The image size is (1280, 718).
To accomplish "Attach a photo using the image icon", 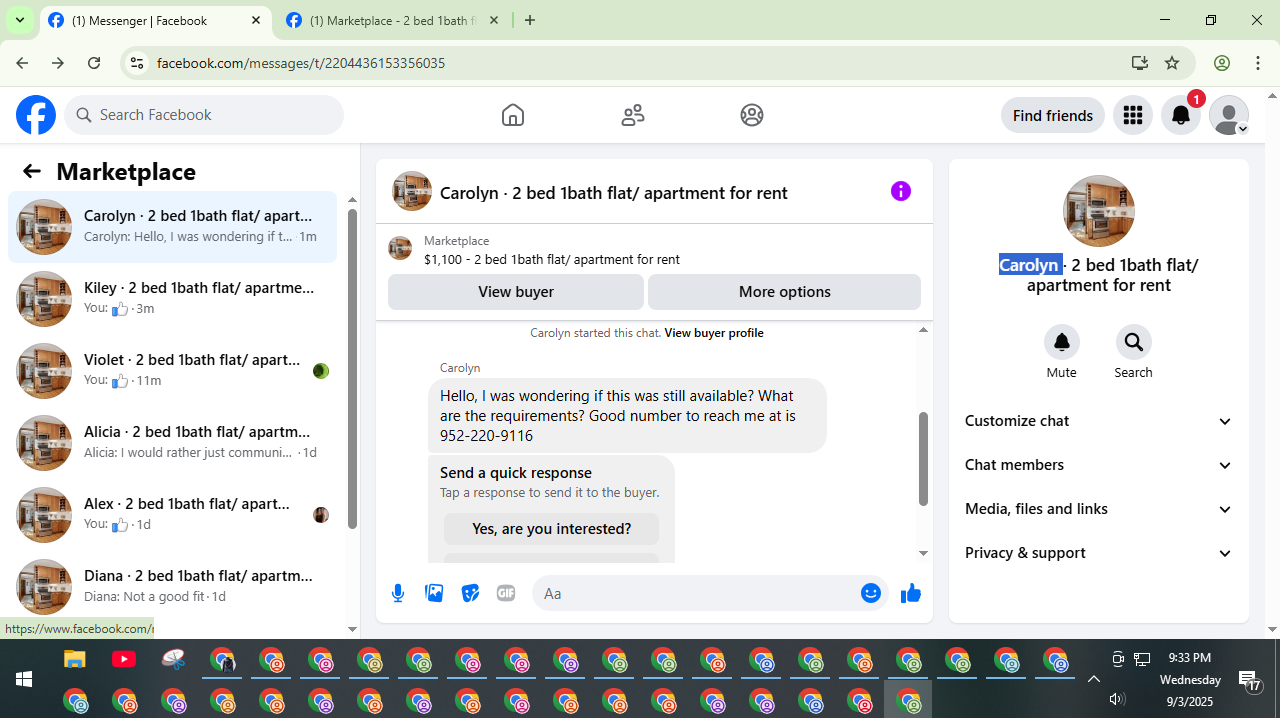I will tap(434, 593).
